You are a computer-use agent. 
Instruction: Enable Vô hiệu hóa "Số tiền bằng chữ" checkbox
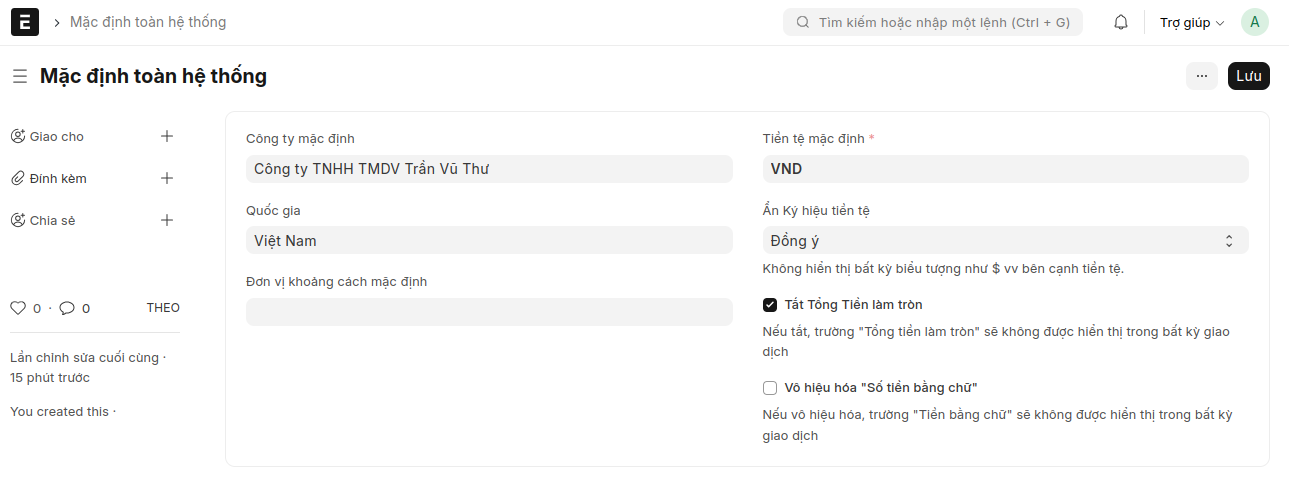pos(770,388)
